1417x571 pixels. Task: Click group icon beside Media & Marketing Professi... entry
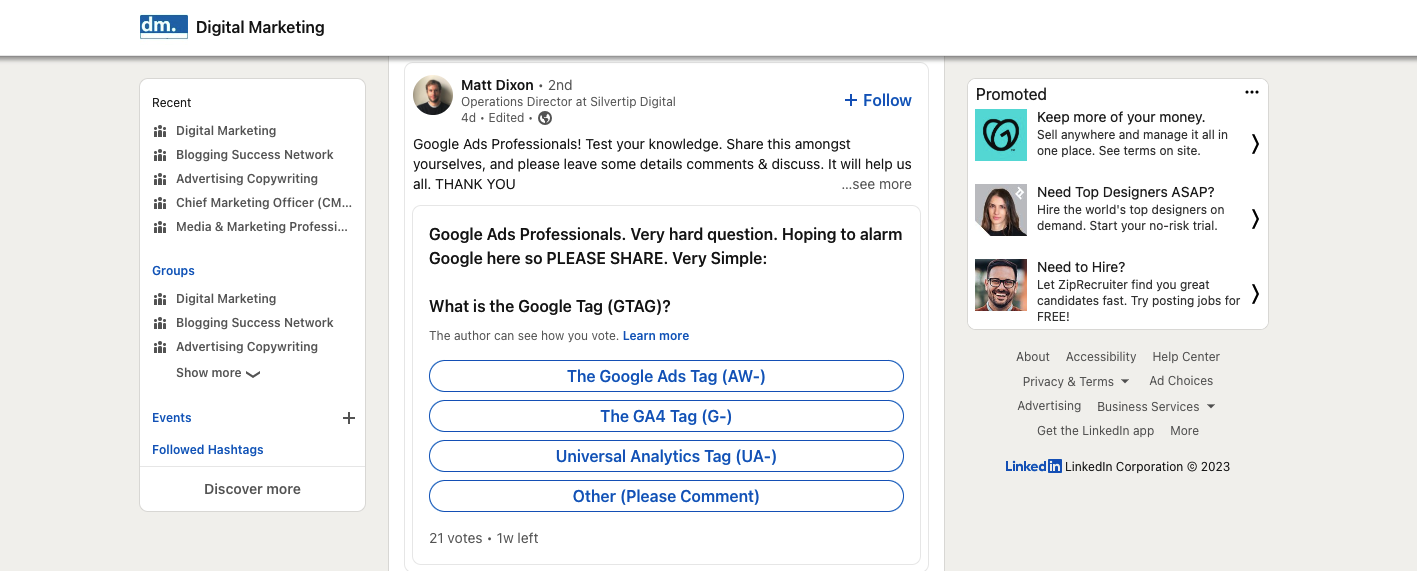coord(159,227)
